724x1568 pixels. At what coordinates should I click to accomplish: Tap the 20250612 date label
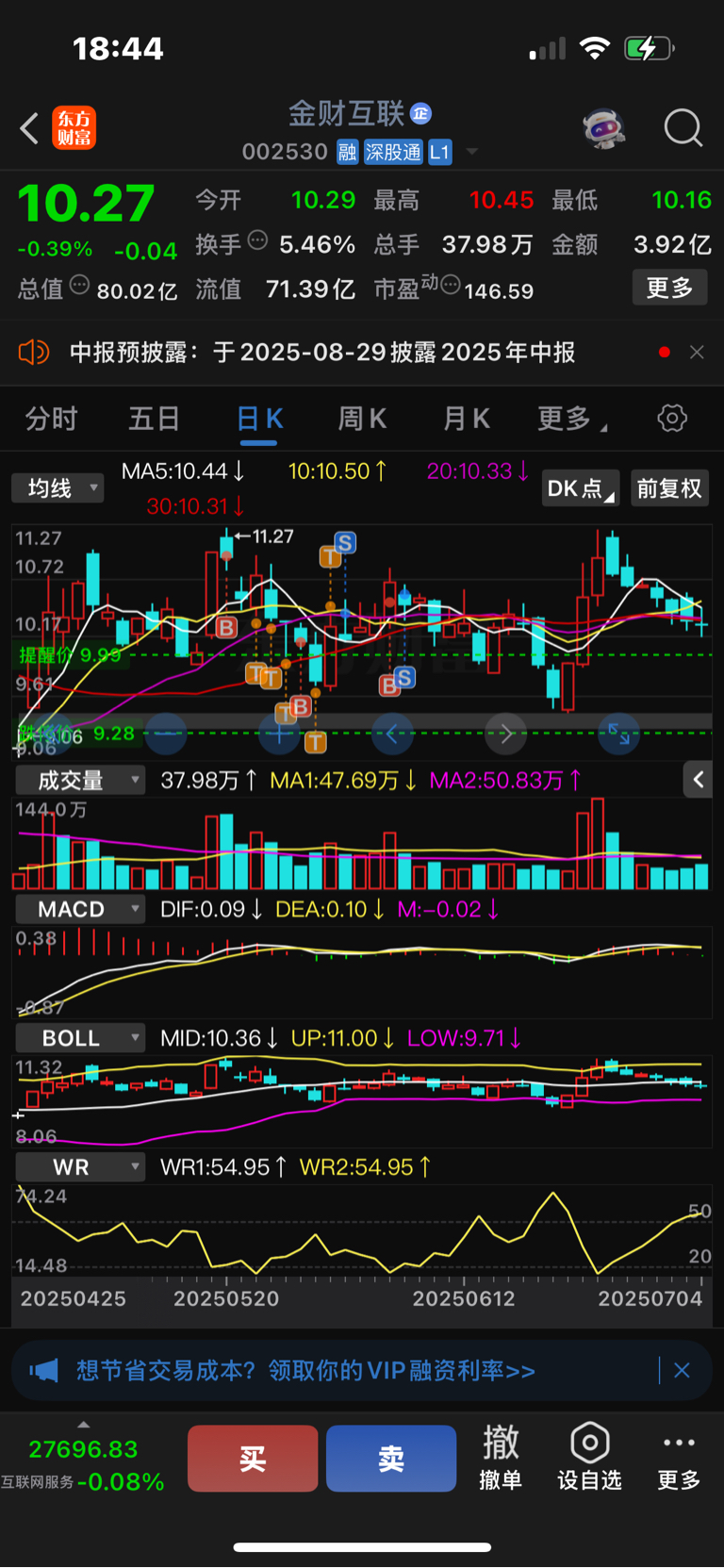[x=464, y=1298]
